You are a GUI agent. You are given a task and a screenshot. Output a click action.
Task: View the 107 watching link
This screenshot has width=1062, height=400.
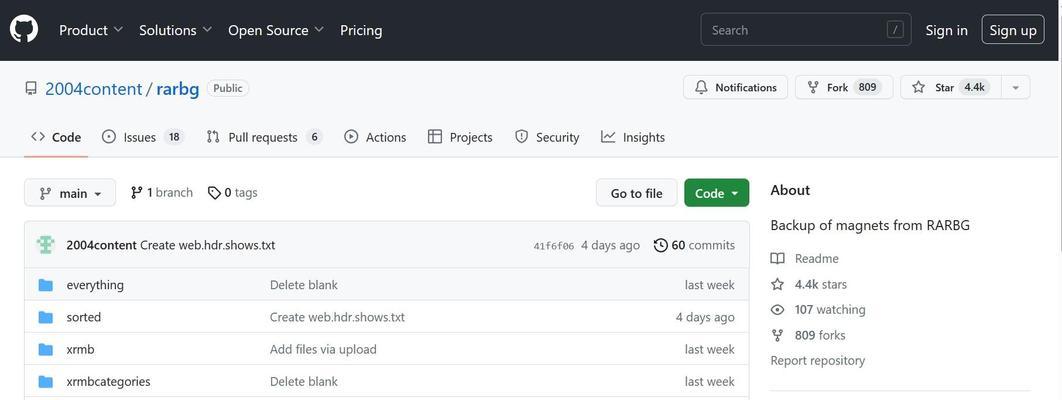click(x=818, y=309)
